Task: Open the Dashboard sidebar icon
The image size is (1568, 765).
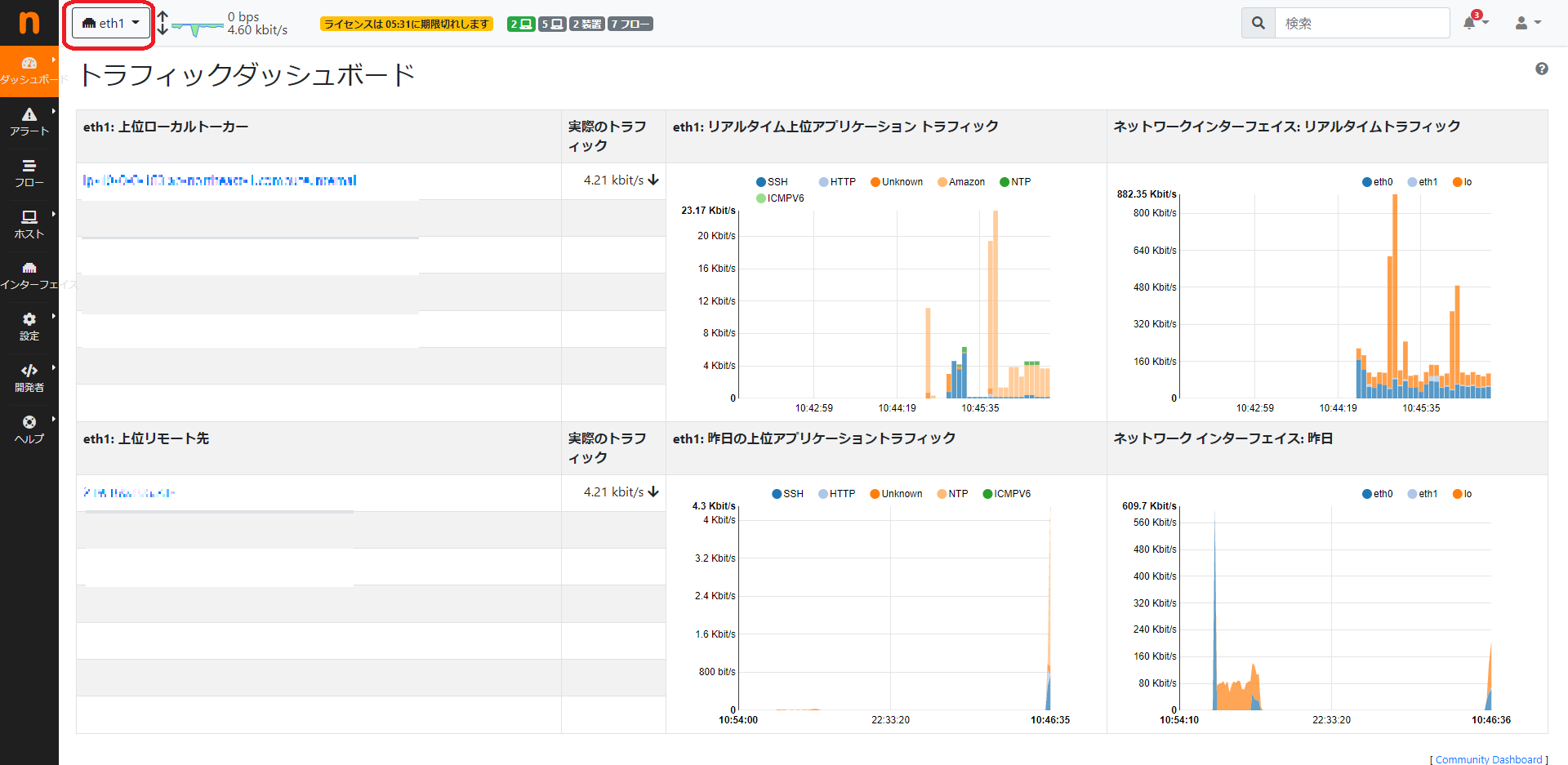Action: tap(29, 64)
